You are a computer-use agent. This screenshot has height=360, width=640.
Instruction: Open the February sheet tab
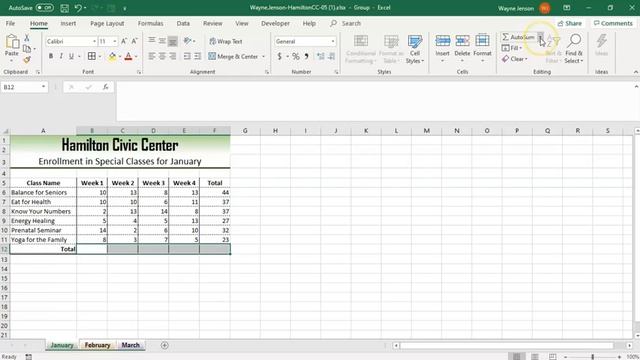coord(98,345)
